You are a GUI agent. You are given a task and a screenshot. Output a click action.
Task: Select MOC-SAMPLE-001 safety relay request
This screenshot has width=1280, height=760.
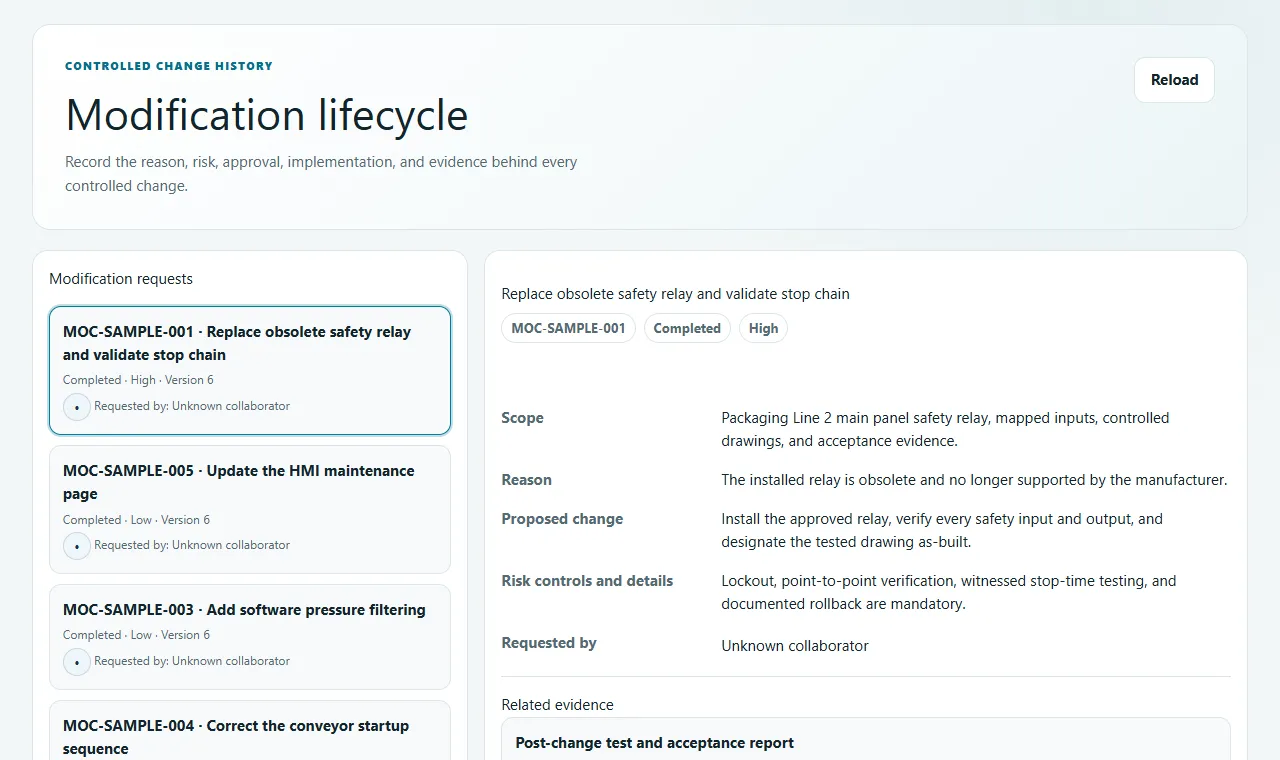pos(250,371)
